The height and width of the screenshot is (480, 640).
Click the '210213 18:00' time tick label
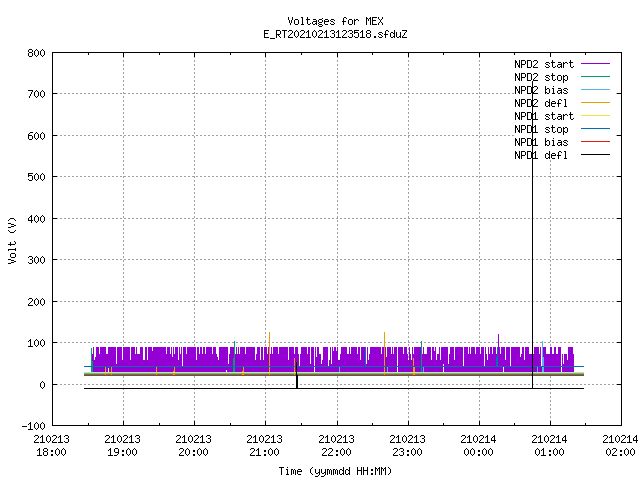(51, 446)
